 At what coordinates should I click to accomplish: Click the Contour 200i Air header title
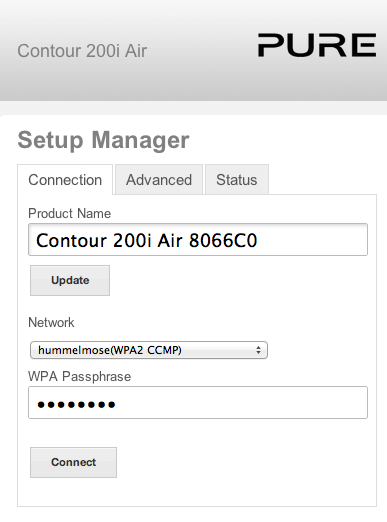(x=82, y=51)
